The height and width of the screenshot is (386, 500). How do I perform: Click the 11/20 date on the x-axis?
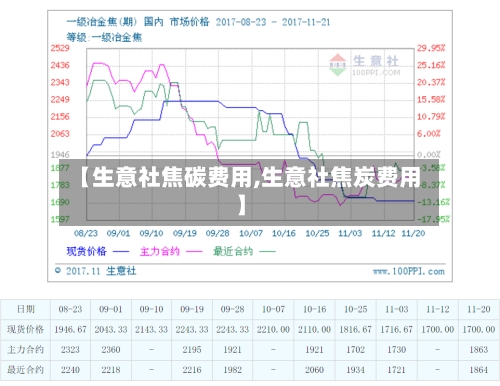pos(413,233)
